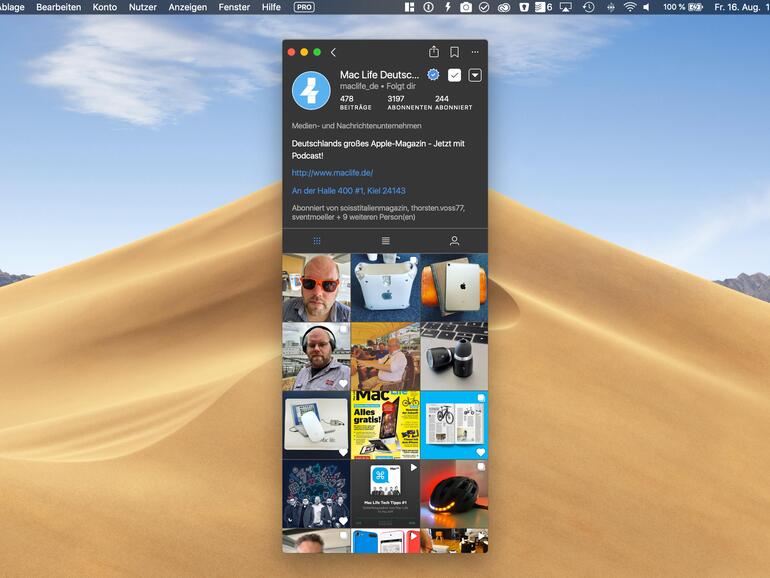
Task: Show tagged photos tab
Action: 454,241
